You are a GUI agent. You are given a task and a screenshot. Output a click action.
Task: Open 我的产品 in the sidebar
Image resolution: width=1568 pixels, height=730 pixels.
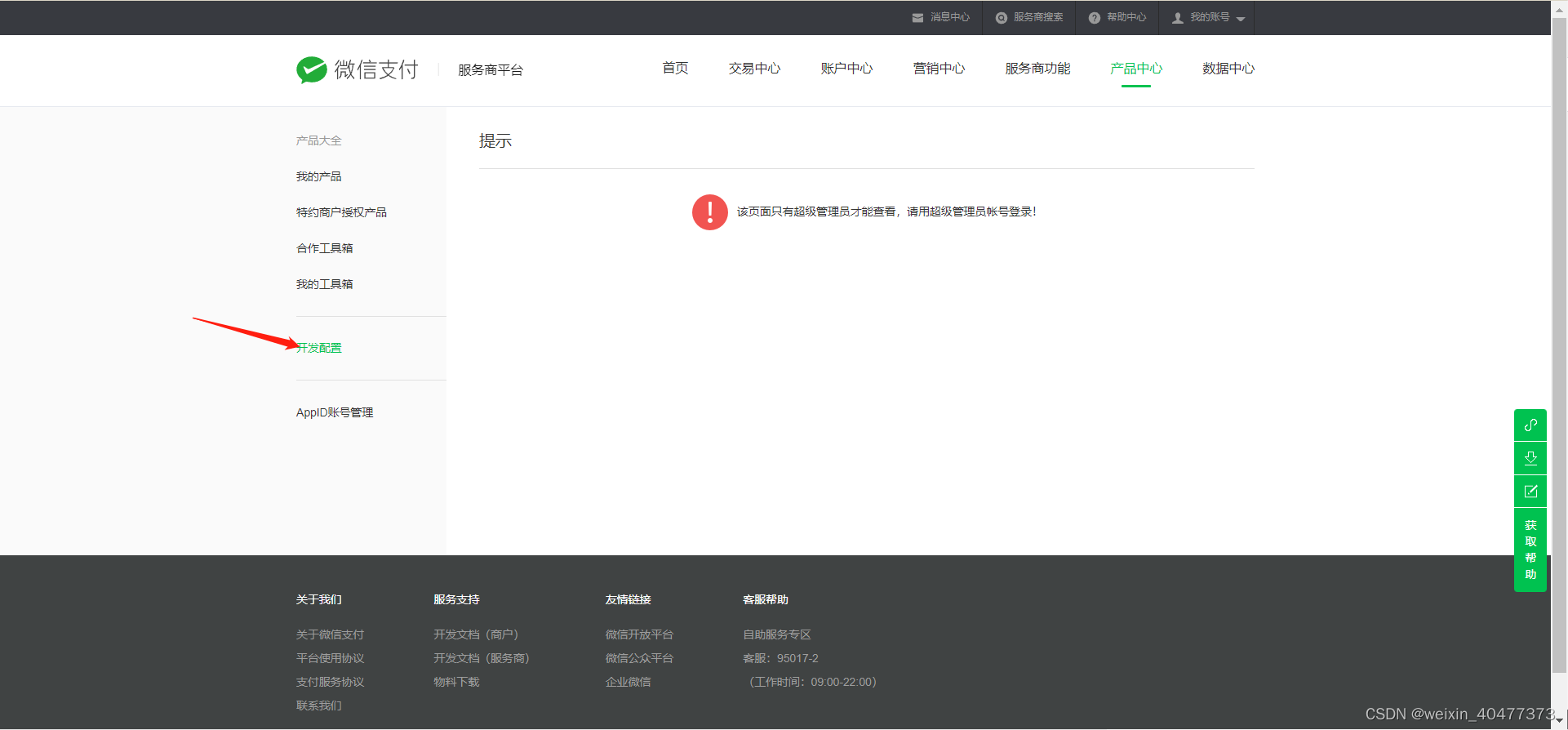[319, 176]
